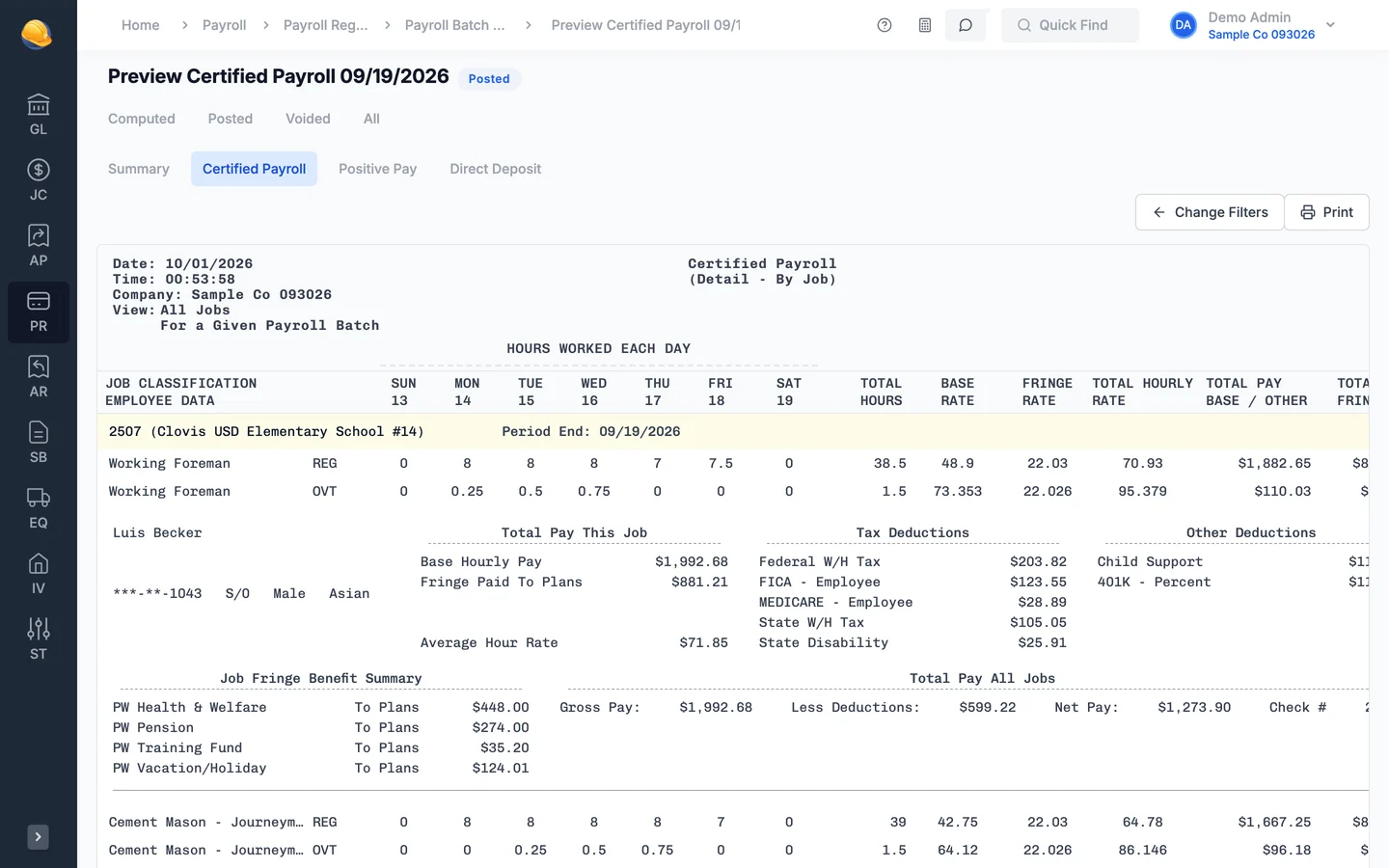Open the ST settings module
Image resolution: width=1389 pixels, height=868 pixels.
[x=39, y=639]
